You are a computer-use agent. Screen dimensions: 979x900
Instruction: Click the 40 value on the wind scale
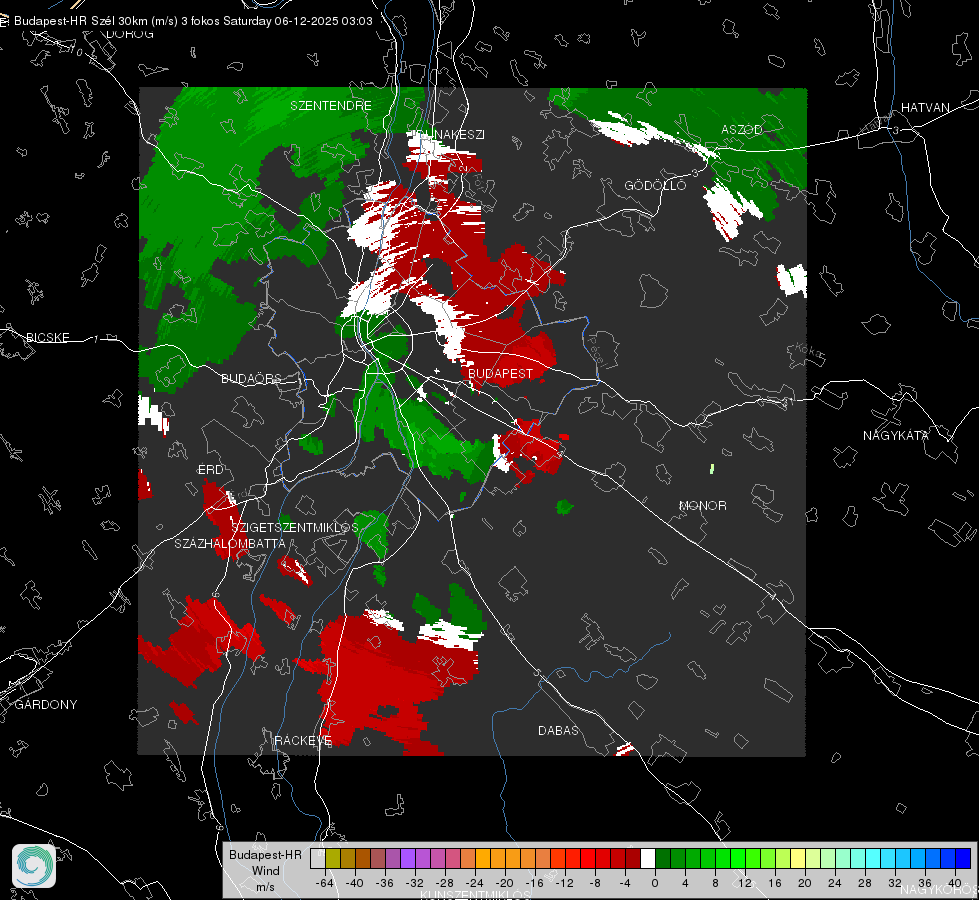click(954, 883)
